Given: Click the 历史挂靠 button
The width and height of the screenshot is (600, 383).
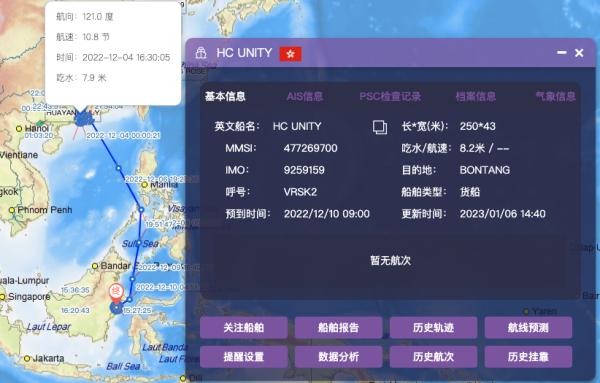Looking at the screenshot, I should click(x=528, y=357).
